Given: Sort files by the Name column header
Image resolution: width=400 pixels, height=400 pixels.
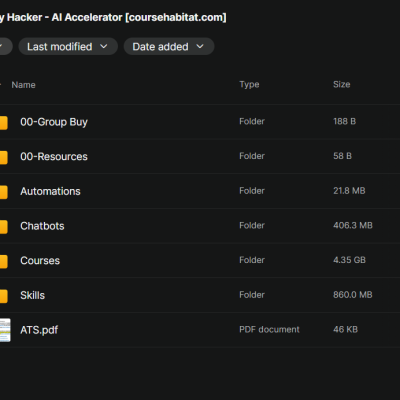Looking at the screenshot, I should (23, 85).
